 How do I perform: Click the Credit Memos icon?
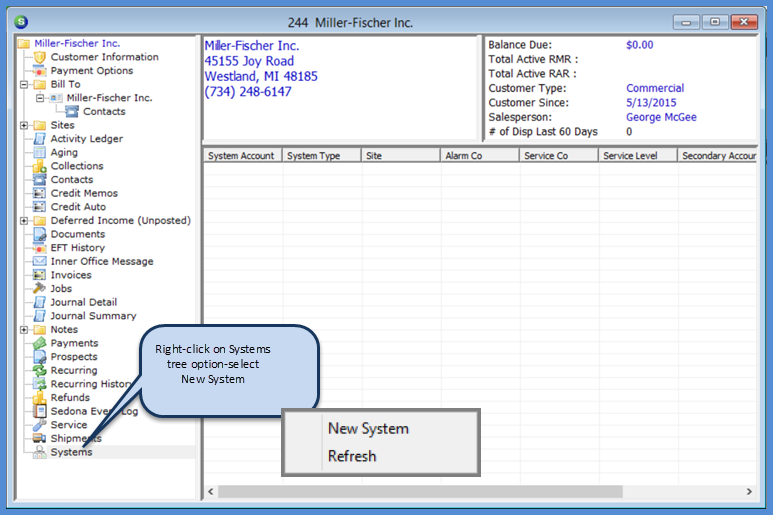(39, 193)
